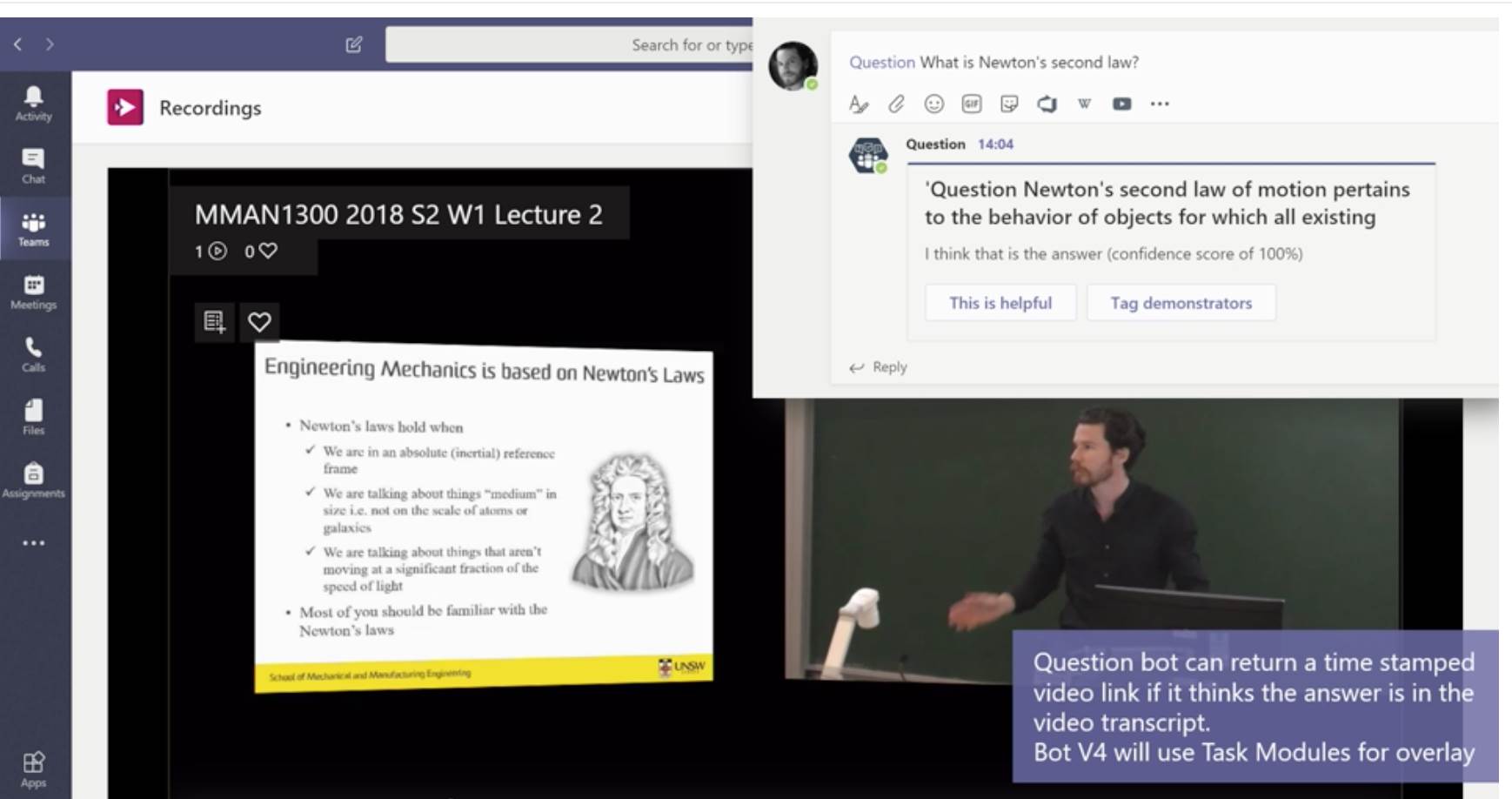Favorite the lecture with heart button

259,321
